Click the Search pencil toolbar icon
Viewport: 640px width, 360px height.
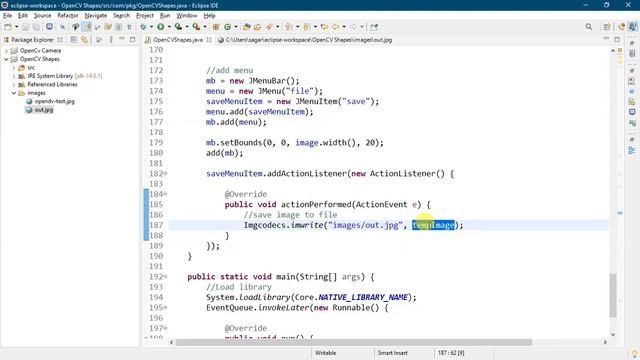click(x=269, y=27)
